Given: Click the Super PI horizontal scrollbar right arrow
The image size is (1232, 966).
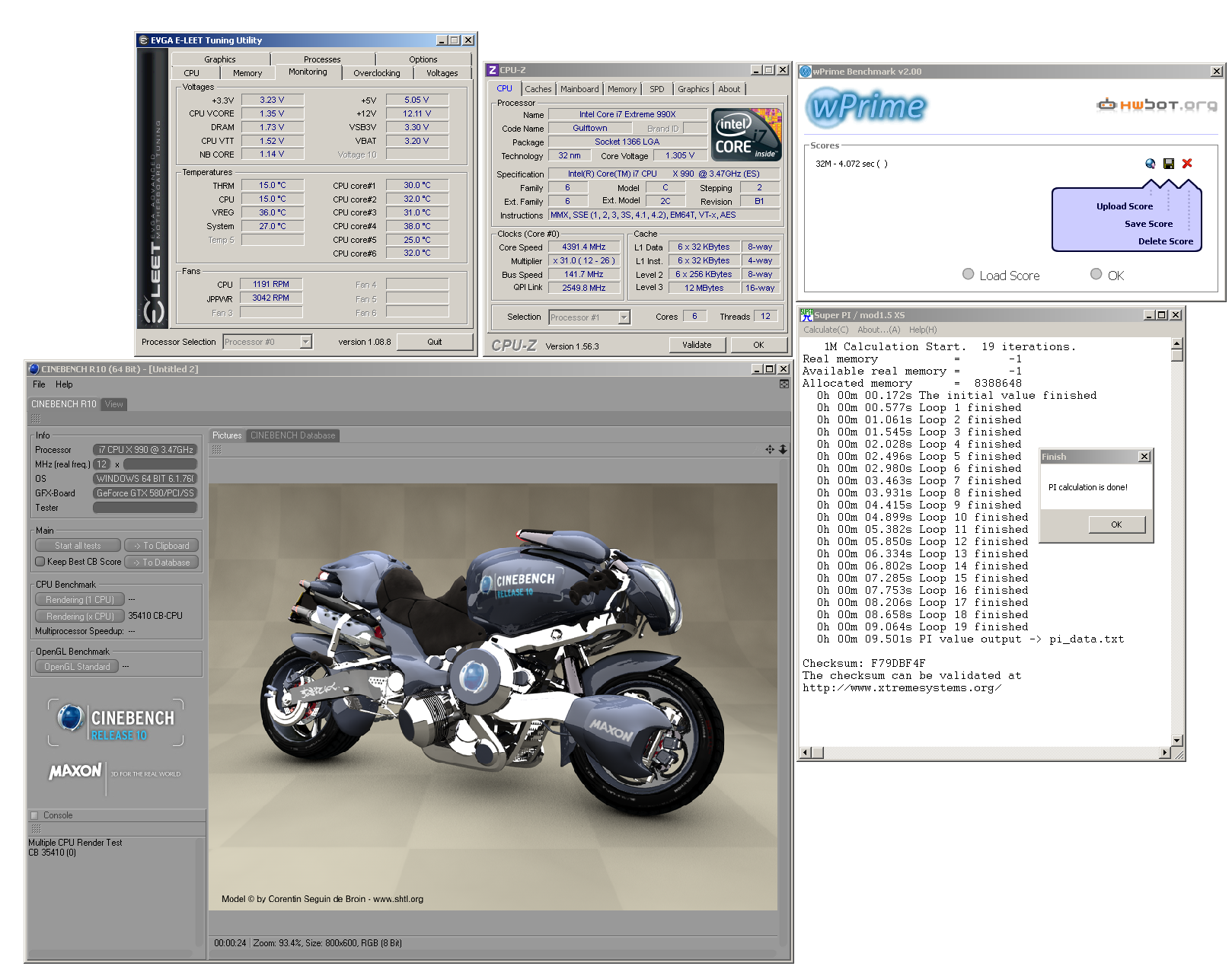Looking at the screenshot, I should tap(1164, 753).
